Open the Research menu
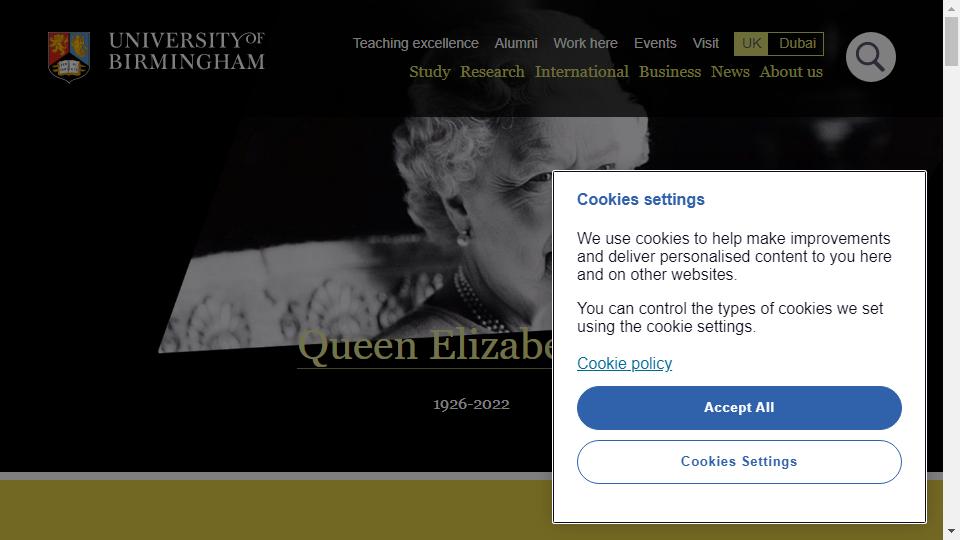This screenshot has width=960, height=540. click(x=492, y=72)
